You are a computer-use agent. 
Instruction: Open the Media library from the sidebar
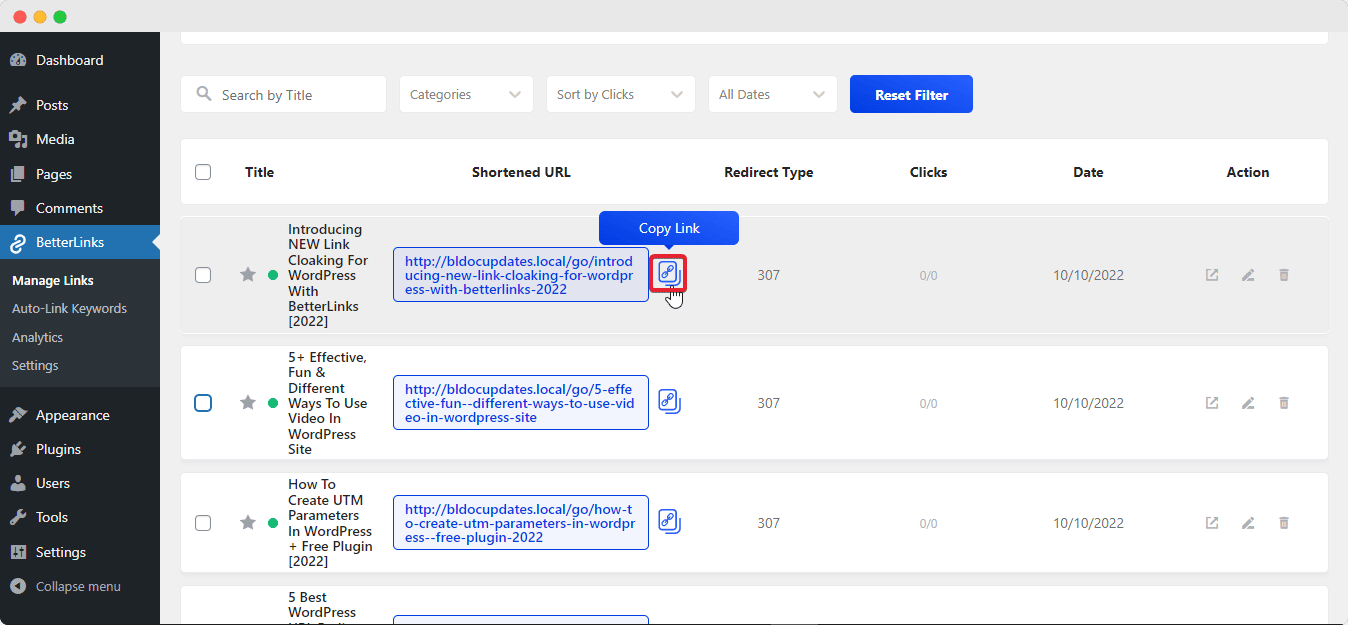(53, 139)
